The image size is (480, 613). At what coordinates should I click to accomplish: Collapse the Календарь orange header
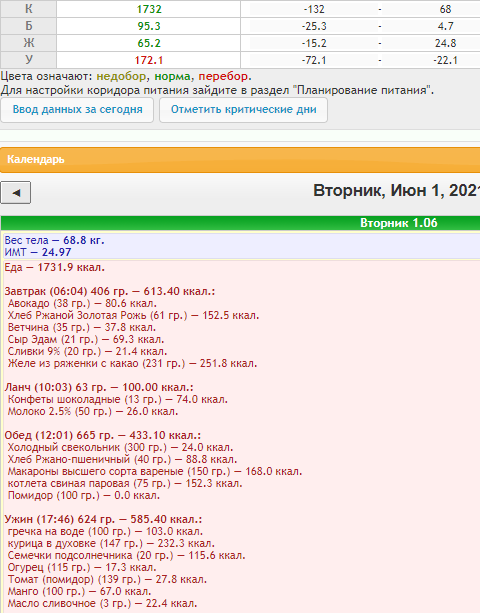240,160
